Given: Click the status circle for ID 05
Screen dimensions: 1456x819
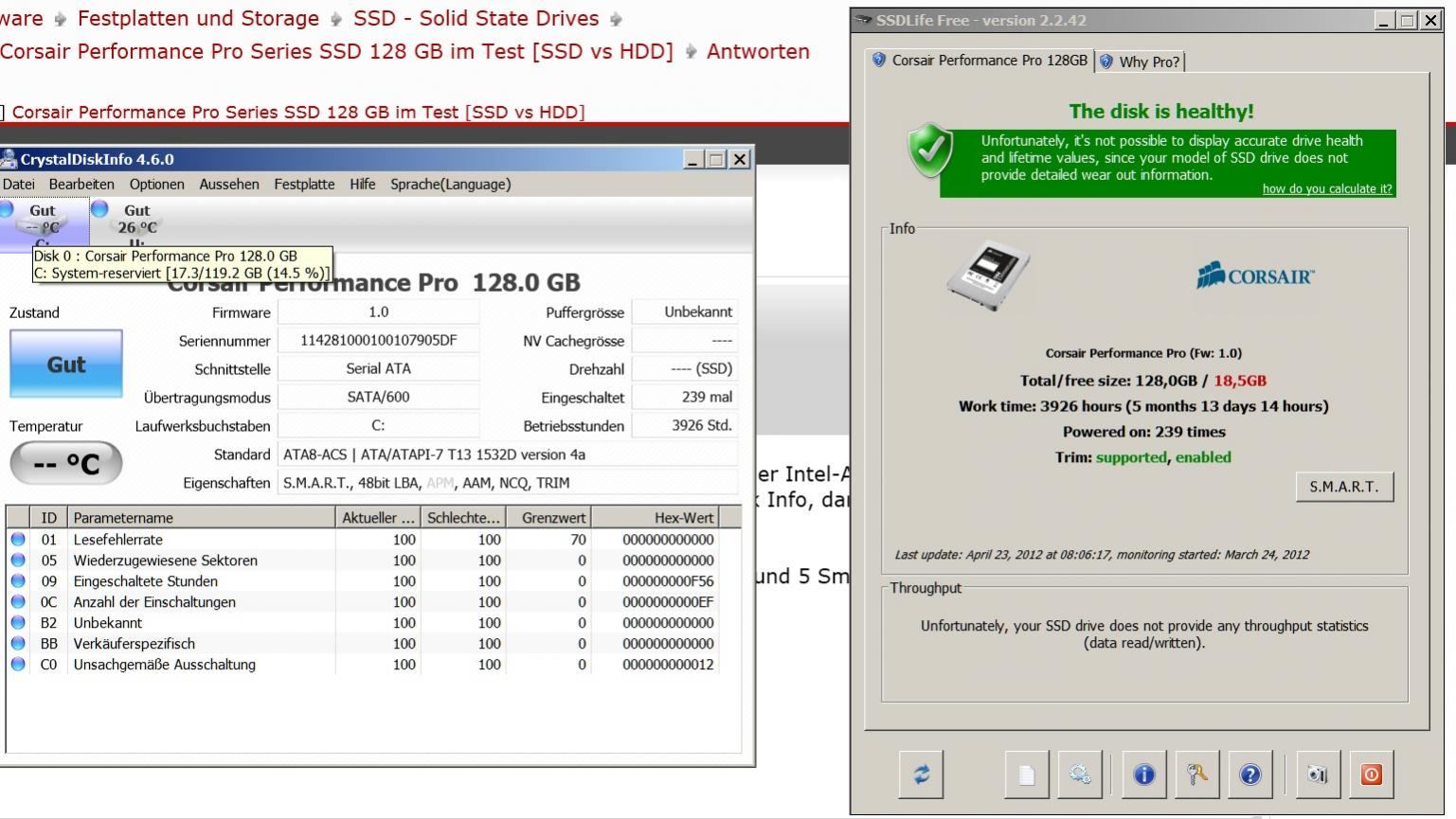Looking at the screenshot, I should (x=18, y=561).
